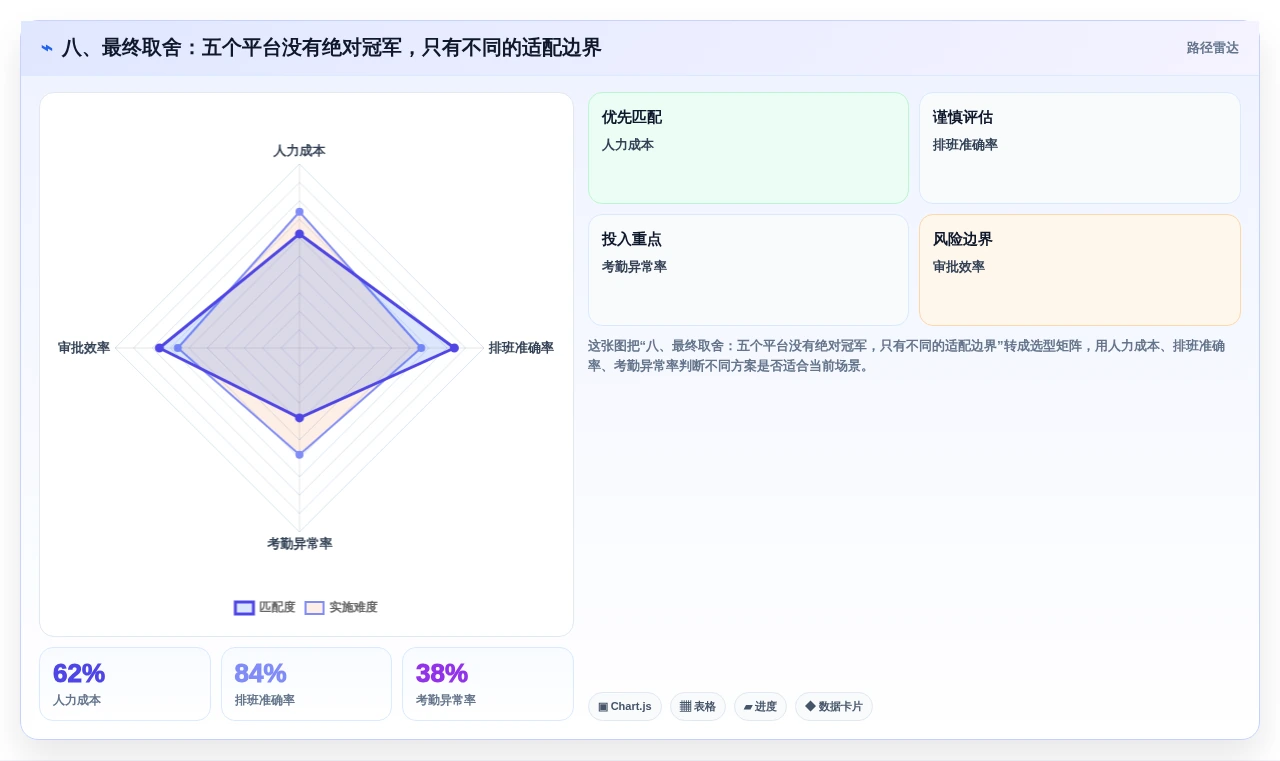
Task: Select the 表格 tag
Action: [698, 706]
